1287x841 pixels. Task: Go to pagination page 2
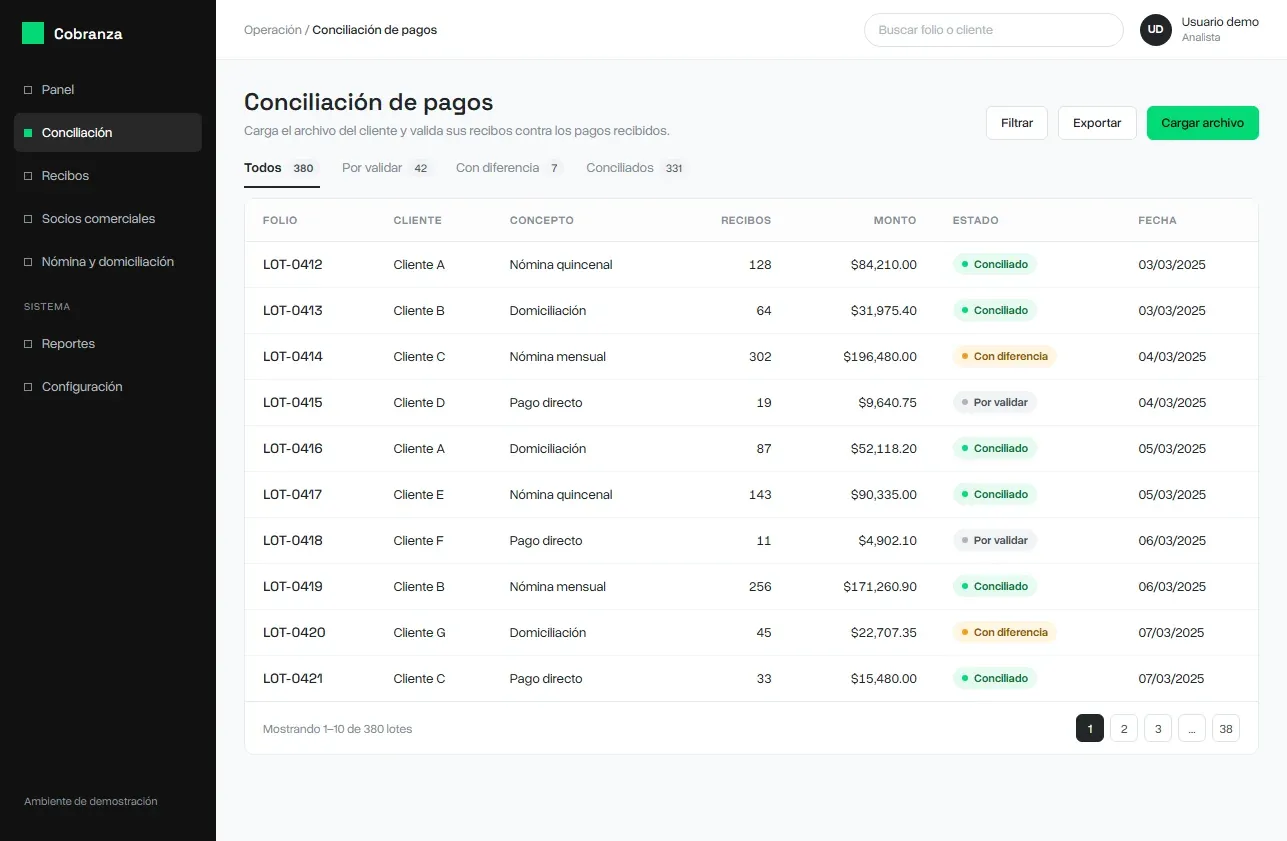(1124, 729)
